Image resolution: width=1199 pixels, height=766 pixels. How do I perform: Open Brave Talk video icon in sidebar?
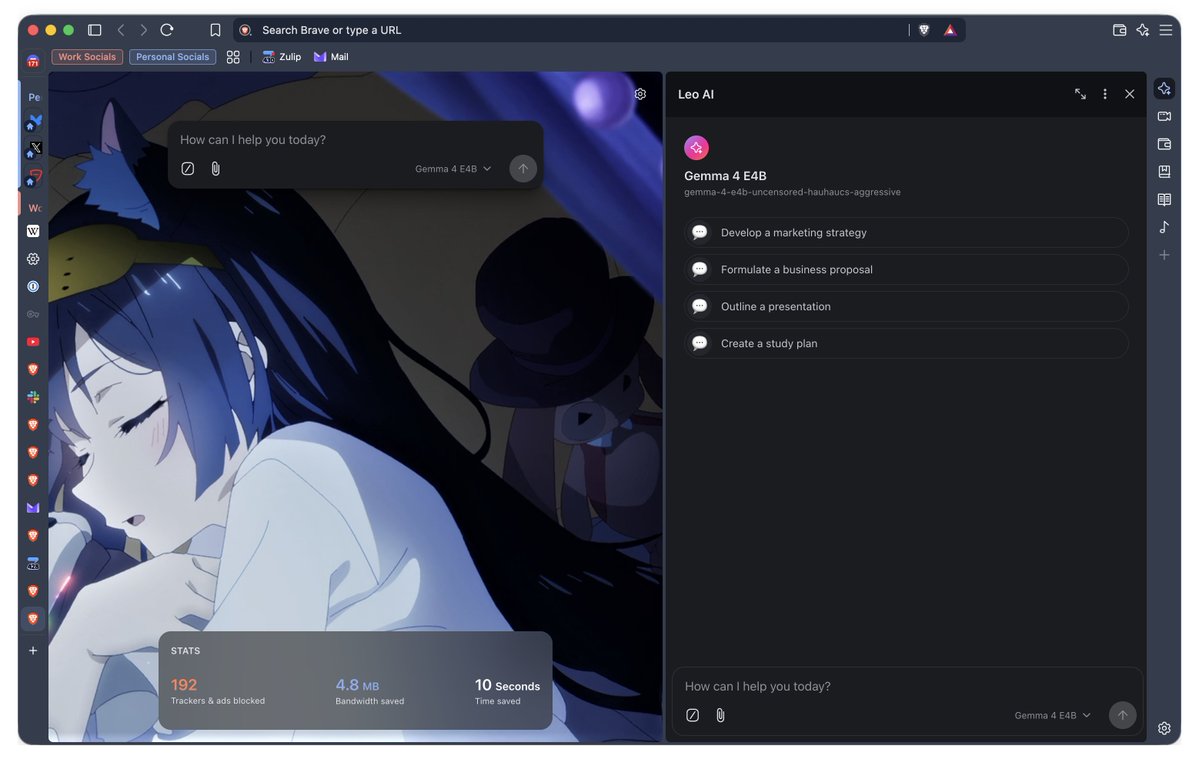point(1164,116)
